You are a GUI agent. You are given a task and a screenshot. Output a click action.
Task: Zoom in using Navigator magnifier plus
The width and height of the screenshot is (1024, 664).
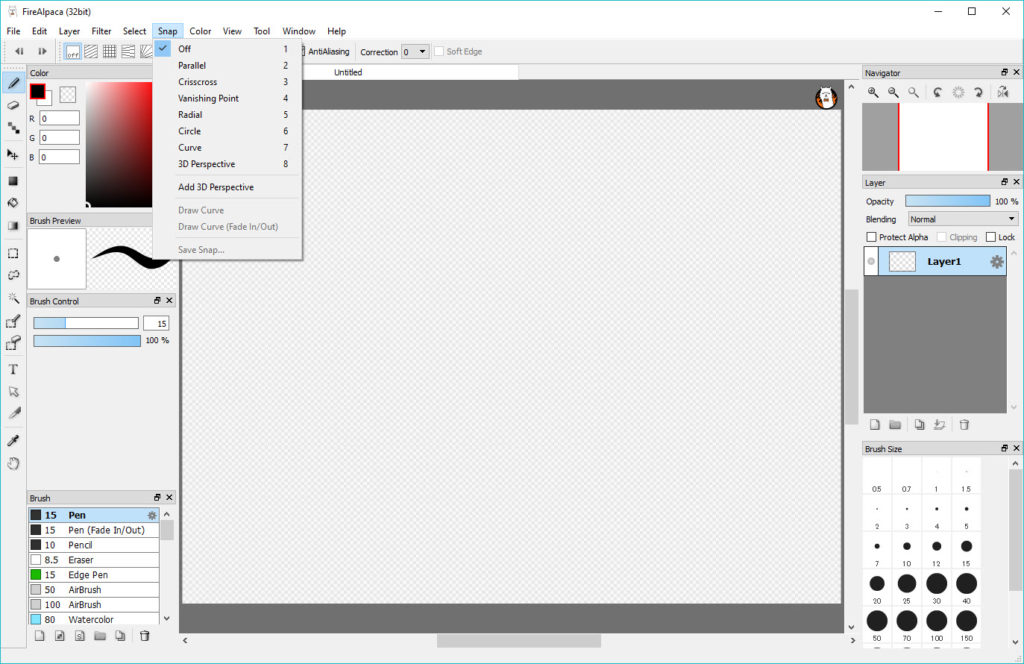[873, 93]
